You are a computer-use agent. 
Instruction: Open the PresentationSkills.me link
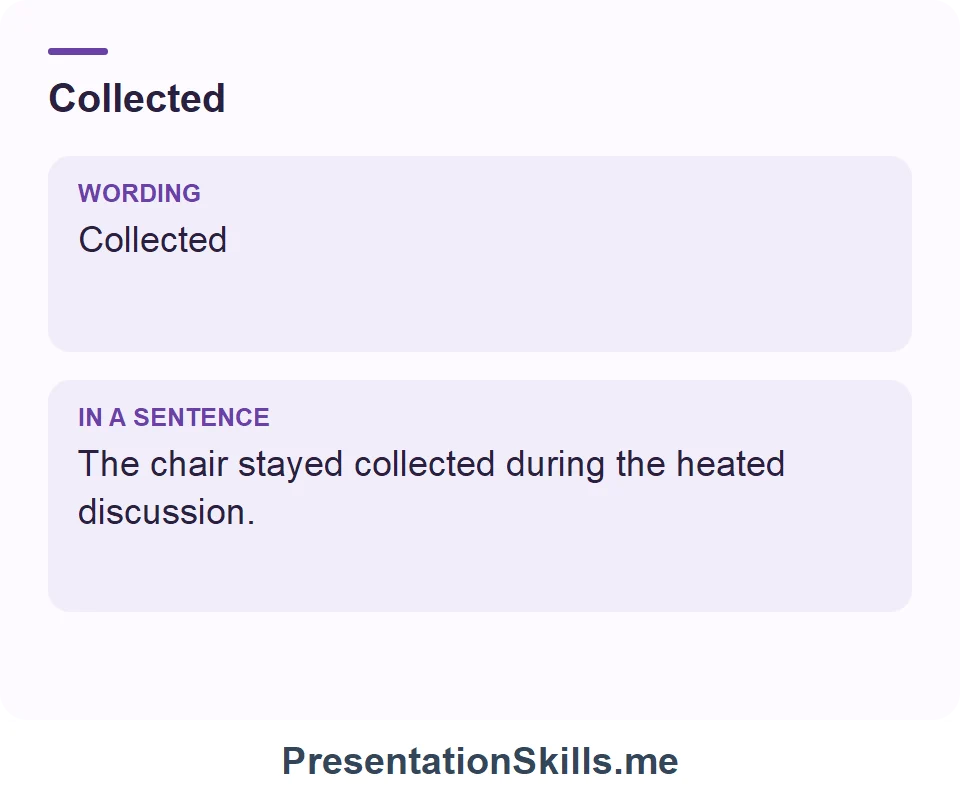(480, 761)
